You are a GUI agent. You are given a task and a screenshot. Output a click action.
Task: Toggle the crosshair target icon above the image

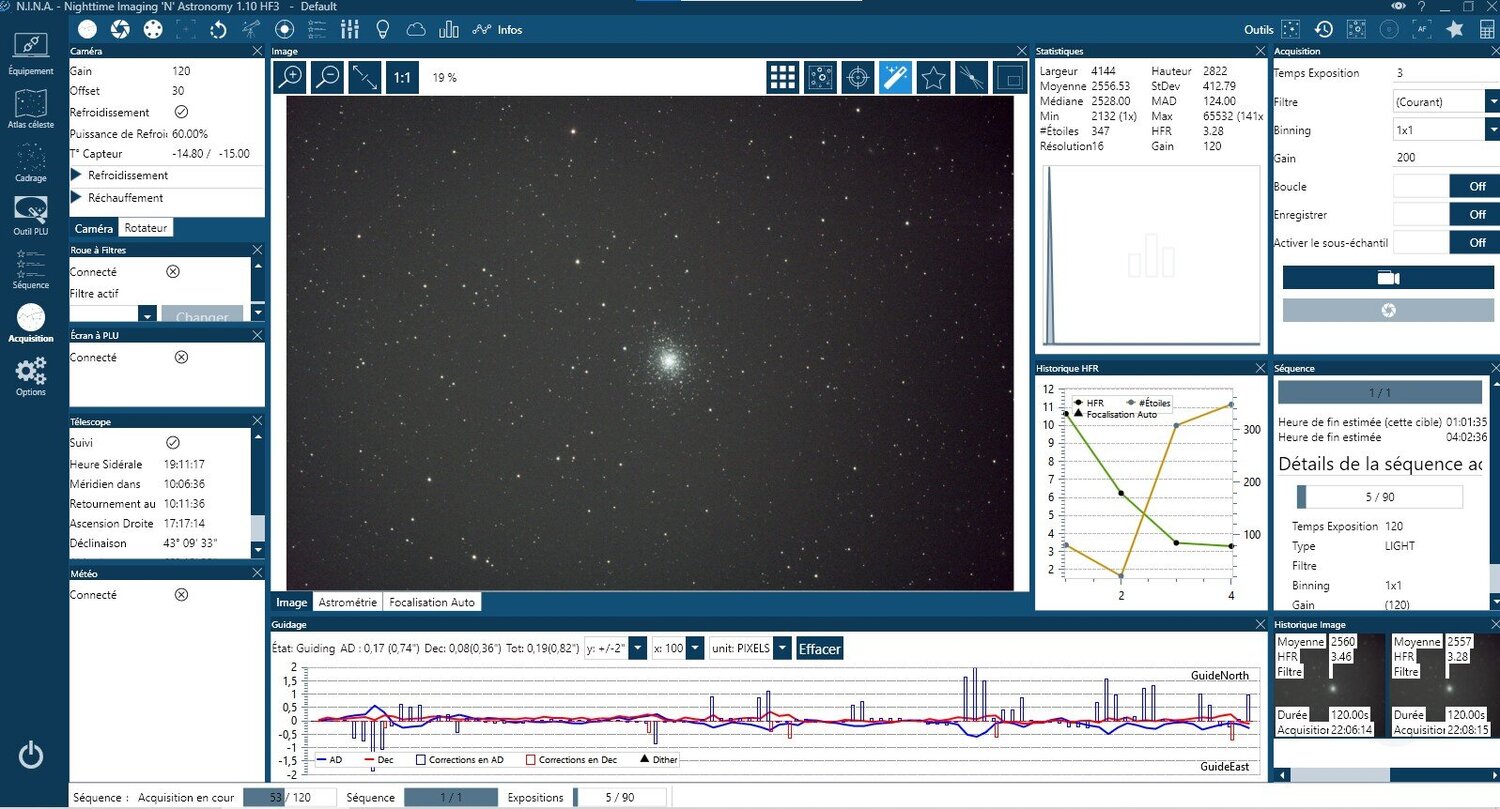857,77
